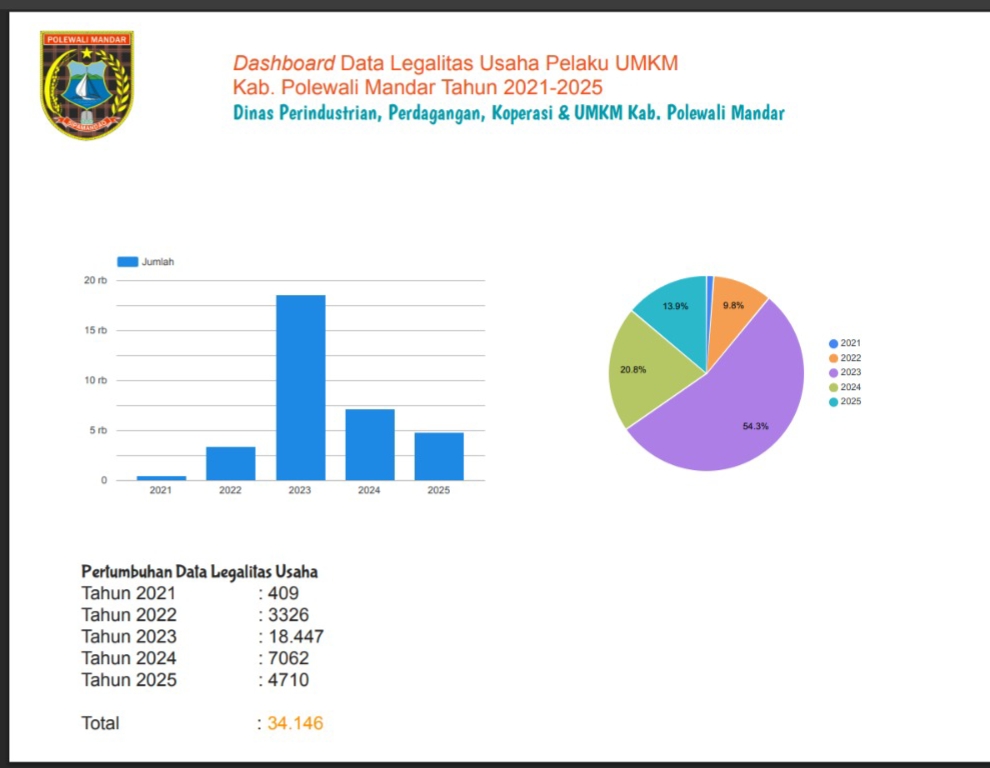Click the small 2021 bar
Image resolution: width=990 pixels, height=768 pixels.
click(161, 478)
